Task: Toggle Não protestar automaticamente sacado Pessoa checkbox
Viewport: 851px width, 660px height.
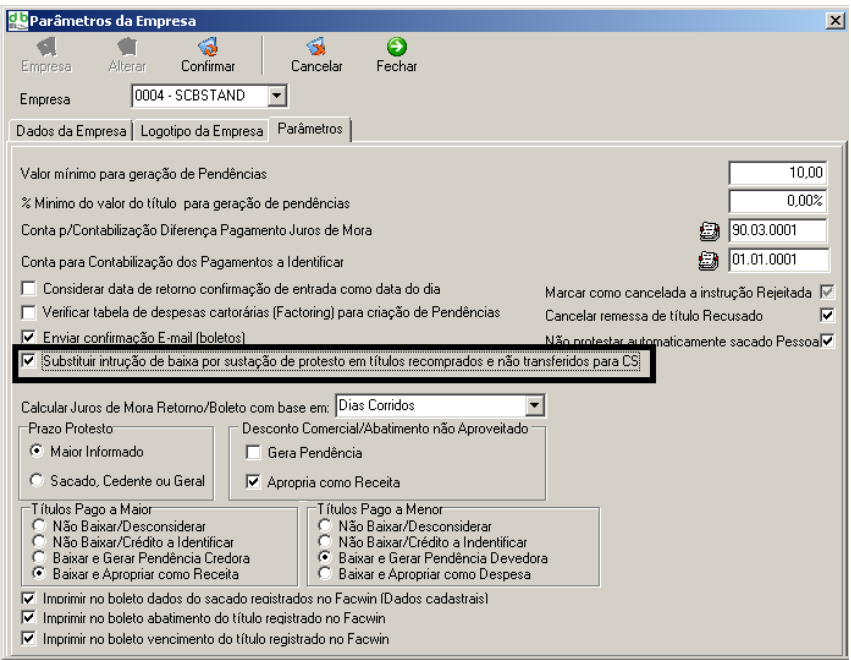Action: point(827,341)
